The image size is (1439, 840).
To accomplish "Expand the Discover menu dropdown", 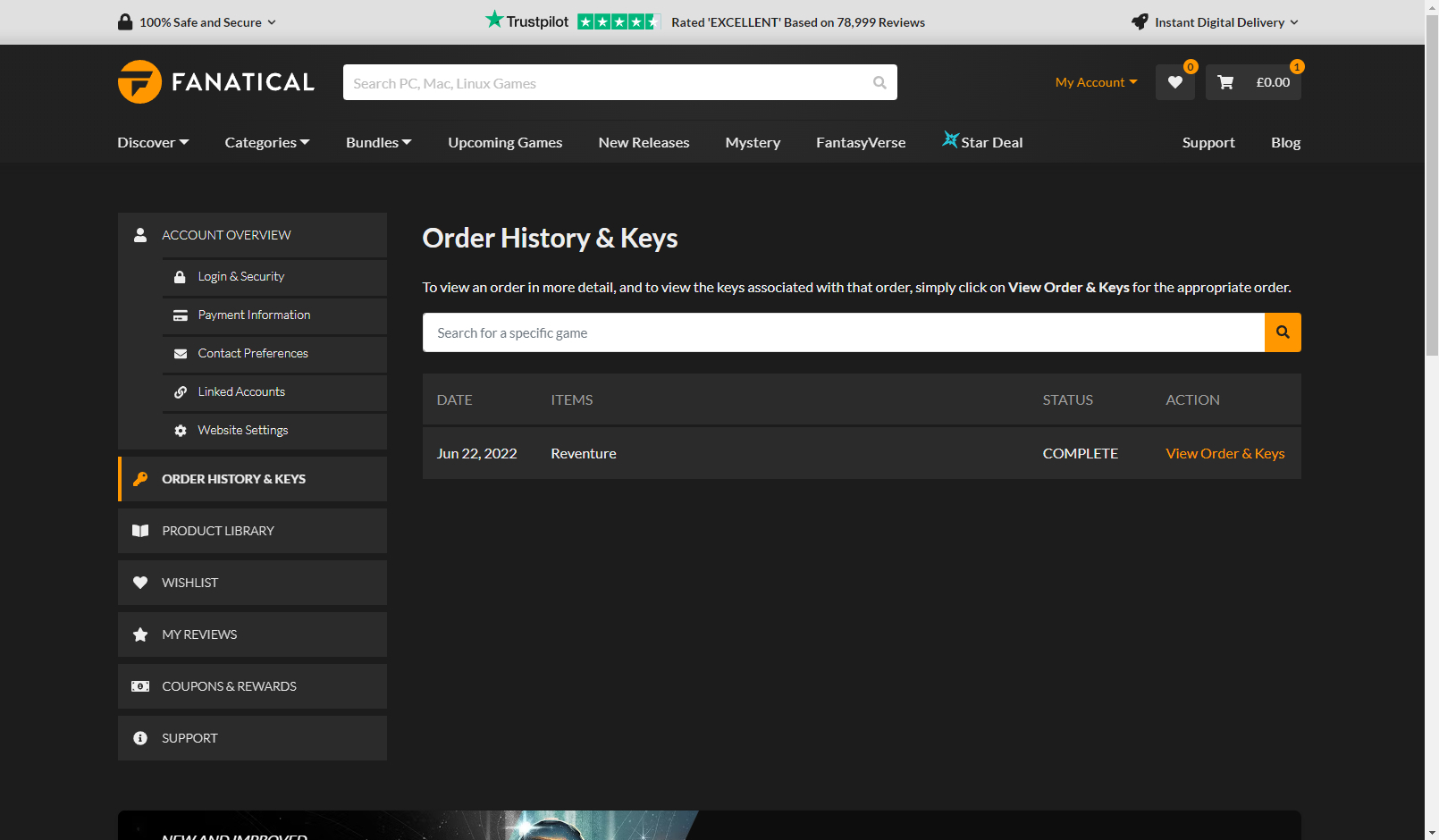I will pos(153,142).
